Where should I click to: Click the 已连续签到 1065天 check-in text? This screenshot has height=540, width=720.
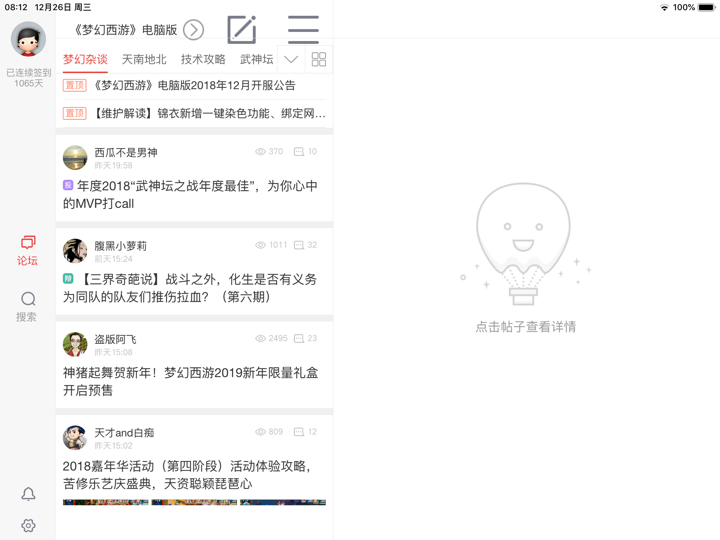pyautogui.click(x=28, y=78)
